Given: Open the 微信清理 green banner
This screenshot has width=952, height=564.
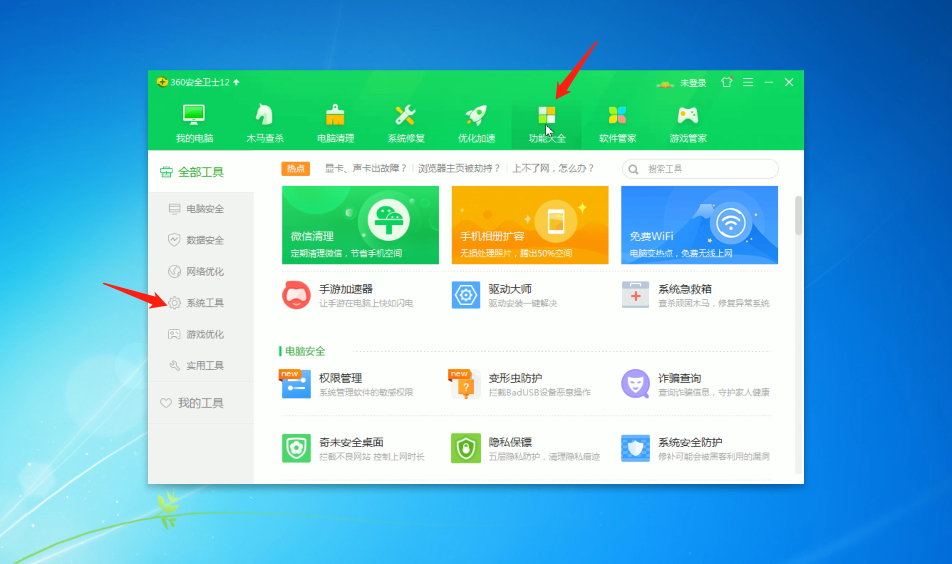Looking at the screenshot, I should click(360, 225).
